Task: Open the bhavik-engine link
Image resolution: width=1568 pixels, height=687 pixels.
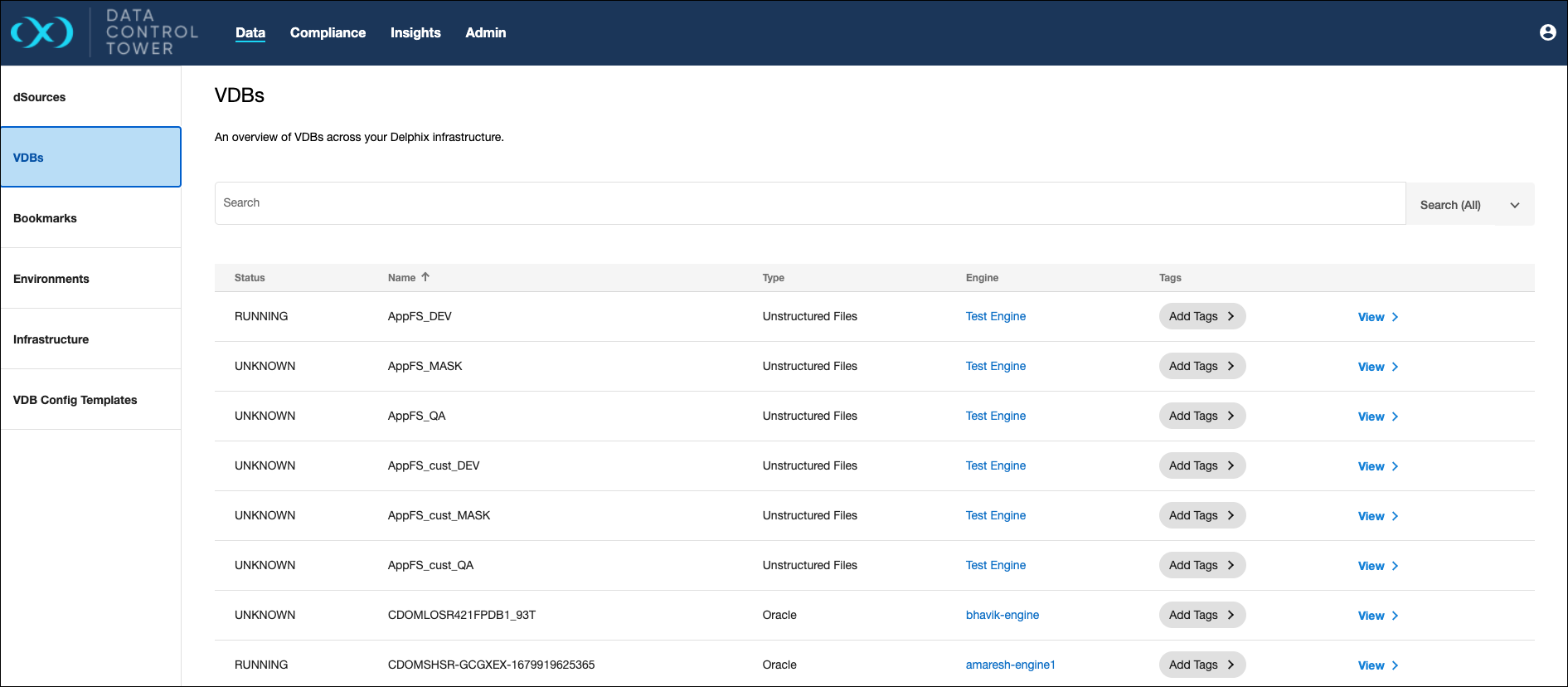Action: [1002, 615]
